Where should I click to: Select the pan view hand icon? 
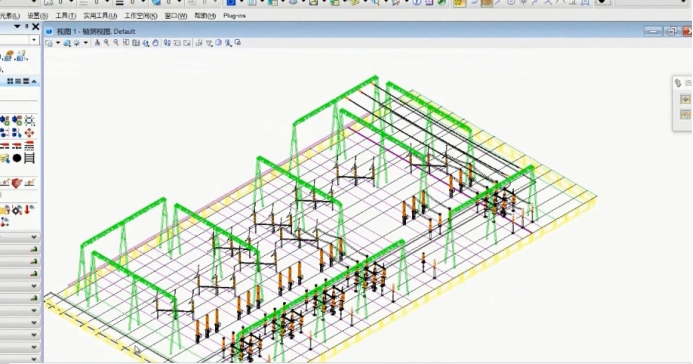156,43
